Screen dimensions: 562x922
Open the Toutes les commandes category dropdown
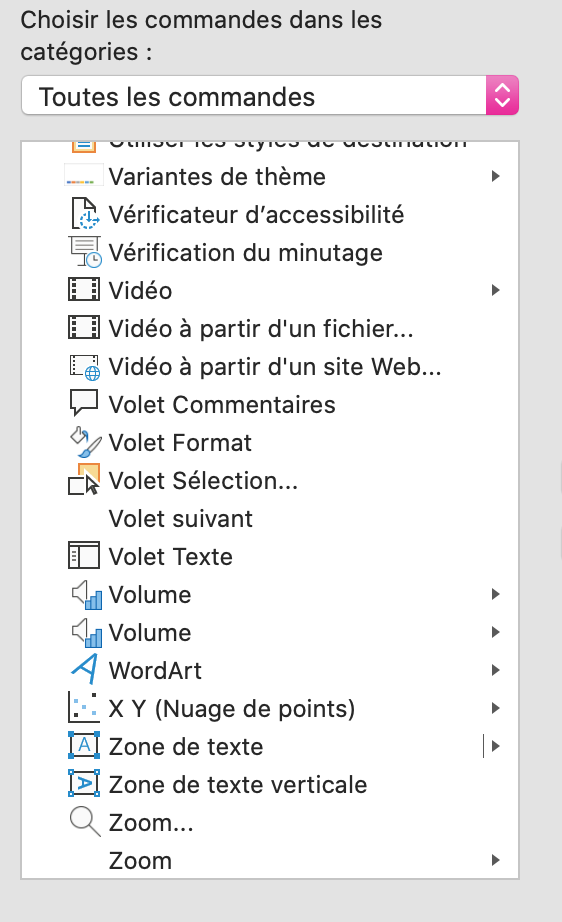270,95
